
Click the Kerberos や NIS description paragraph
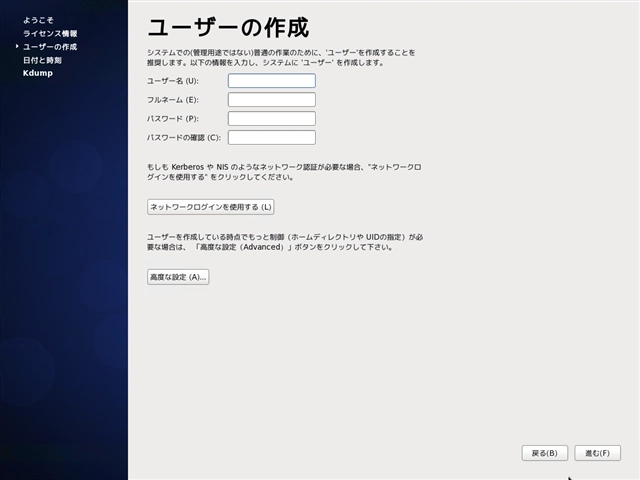(284, 172)
